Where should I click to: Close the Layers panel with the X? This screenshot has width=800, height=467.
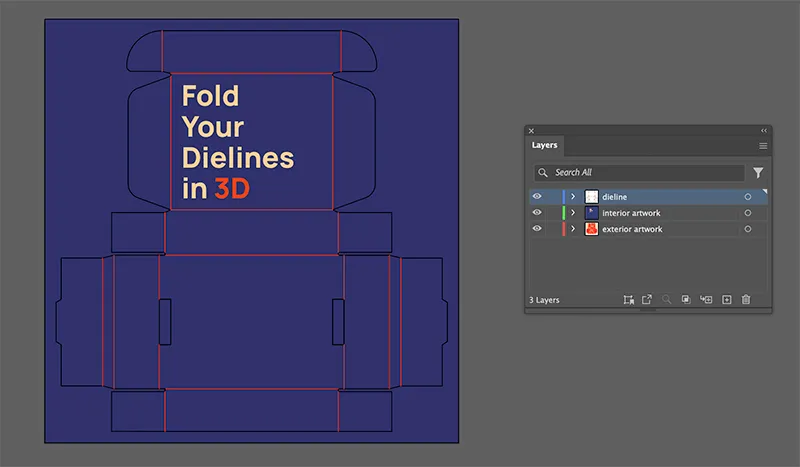531,131
